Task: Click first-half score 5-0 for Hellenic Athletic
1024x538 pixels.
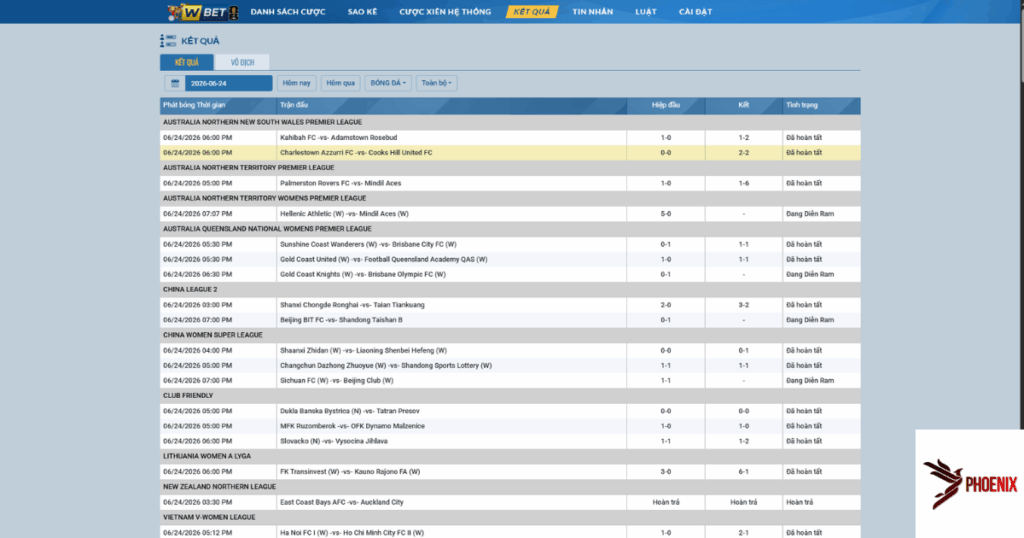Action: 665,214
